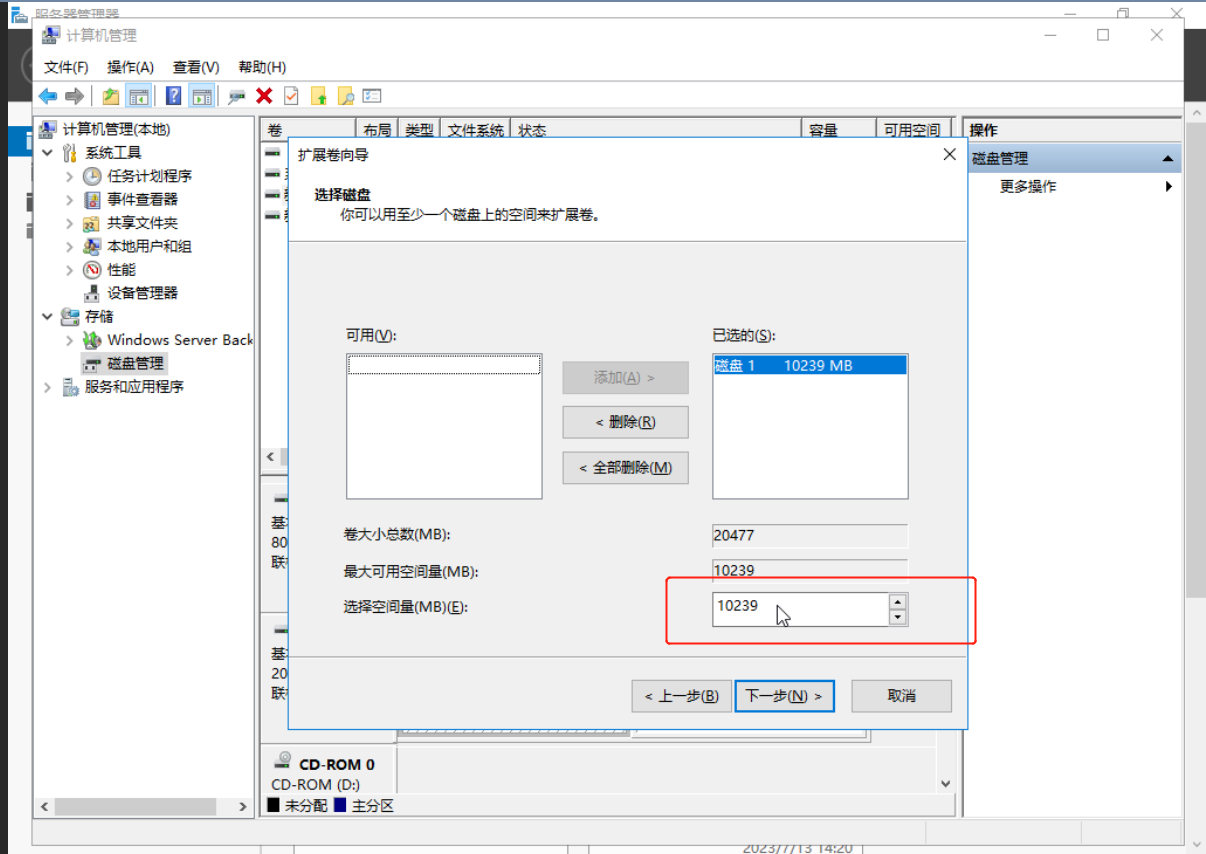Image resolution: width=1206 pixels, height=854 pixels.
Task: Expand the 共享文件夹 node
Action: tap(69, 222)
